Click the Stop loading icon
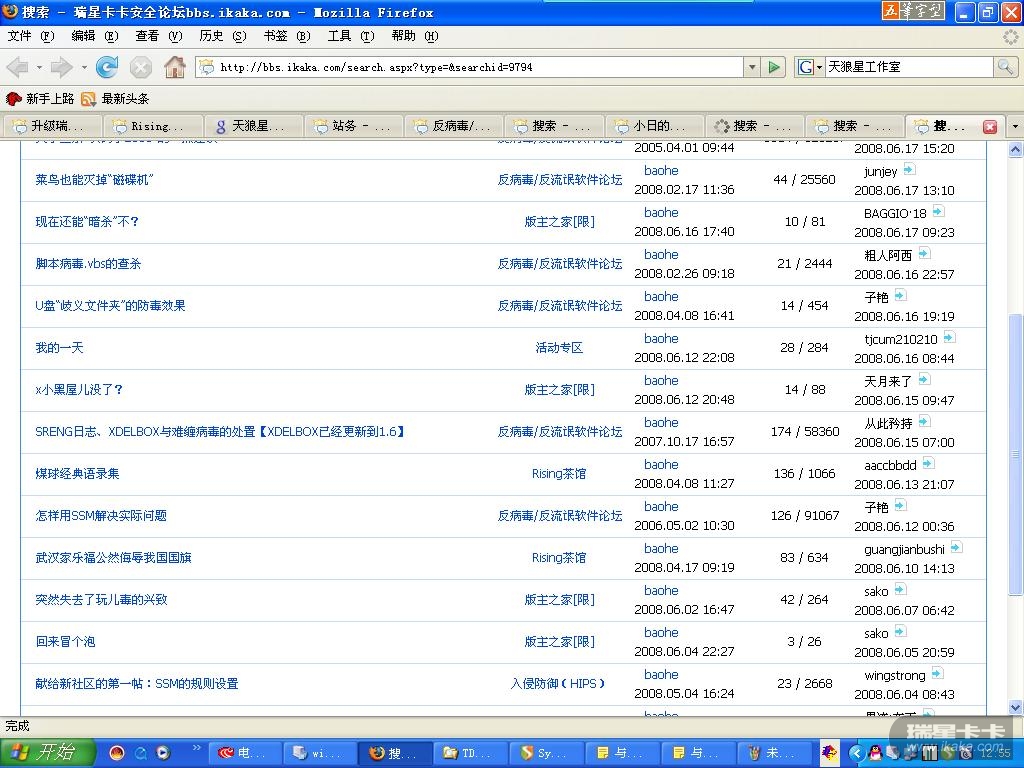Screen dimensions: 1024x768 [x=141, y=67]
